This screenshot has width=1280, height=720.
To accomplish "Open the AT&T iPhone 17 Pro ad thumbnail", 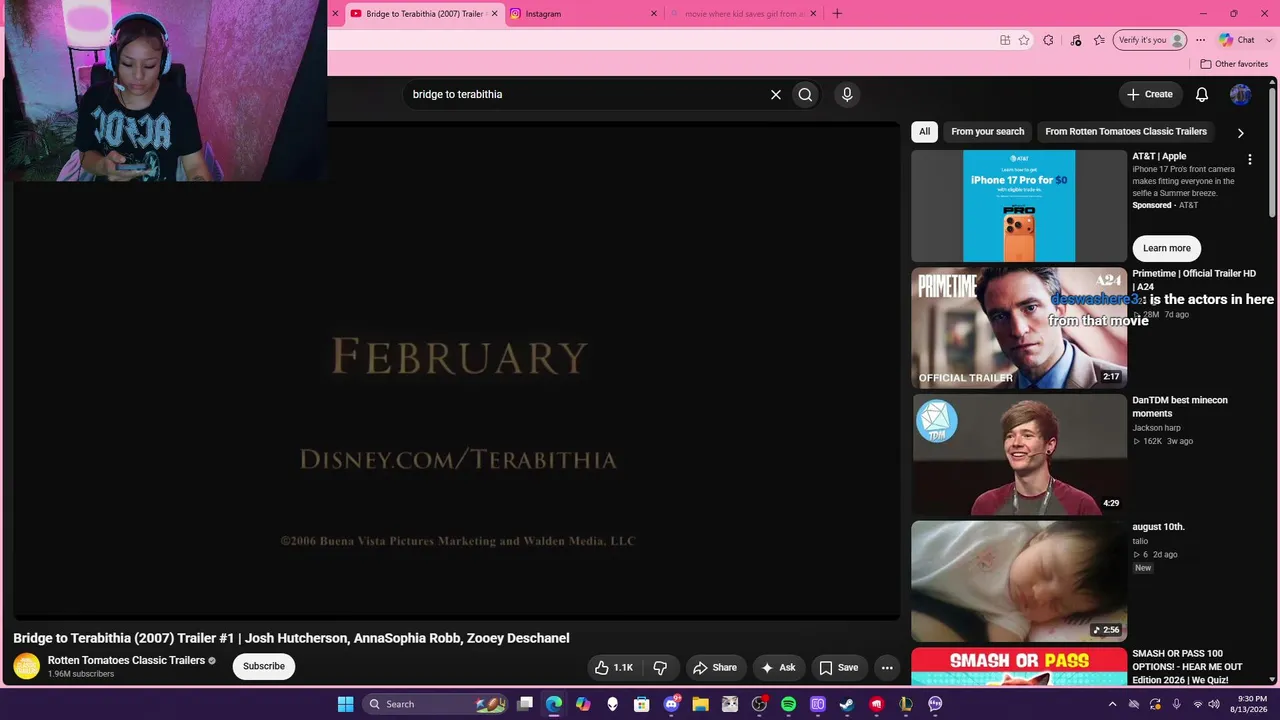I will [x=1019, y=206].
